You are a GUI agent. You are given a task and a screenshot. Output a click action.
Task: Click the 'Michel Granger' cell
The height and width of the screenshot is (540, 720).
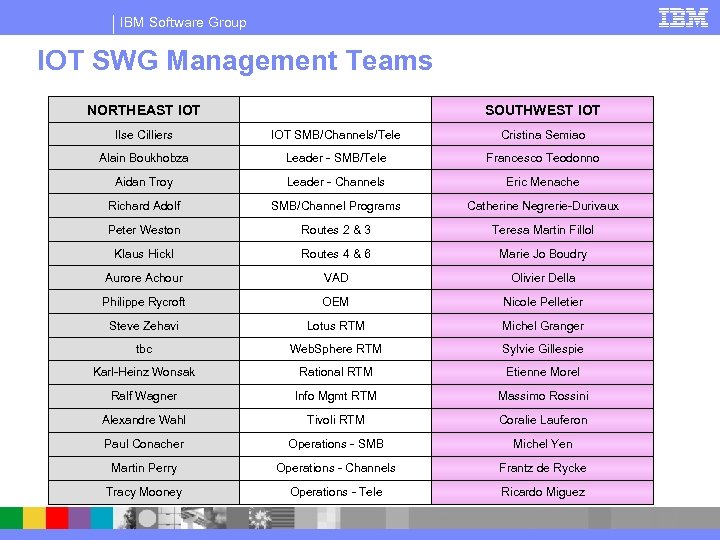click(x=542, y=326)
